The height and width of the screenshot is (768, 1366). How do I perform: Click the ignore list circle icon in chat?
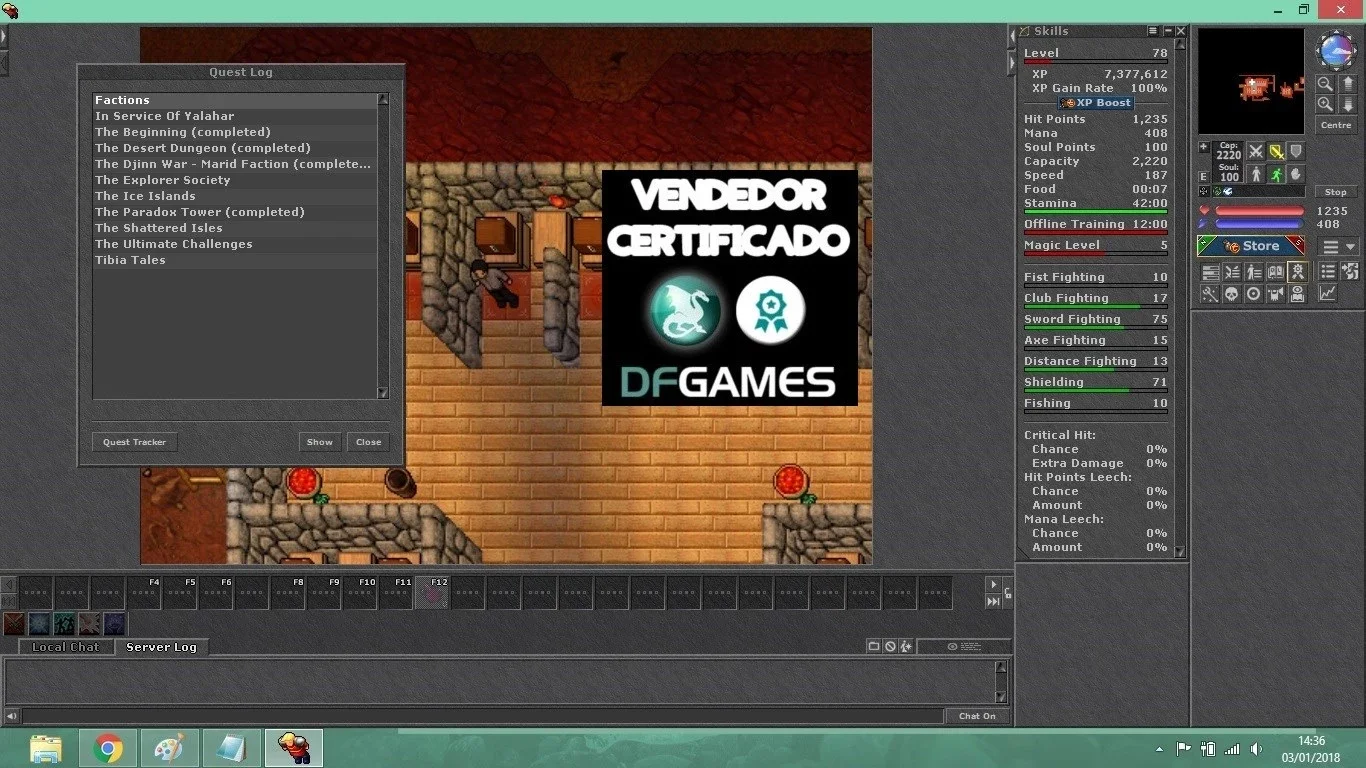coord(890,647)
